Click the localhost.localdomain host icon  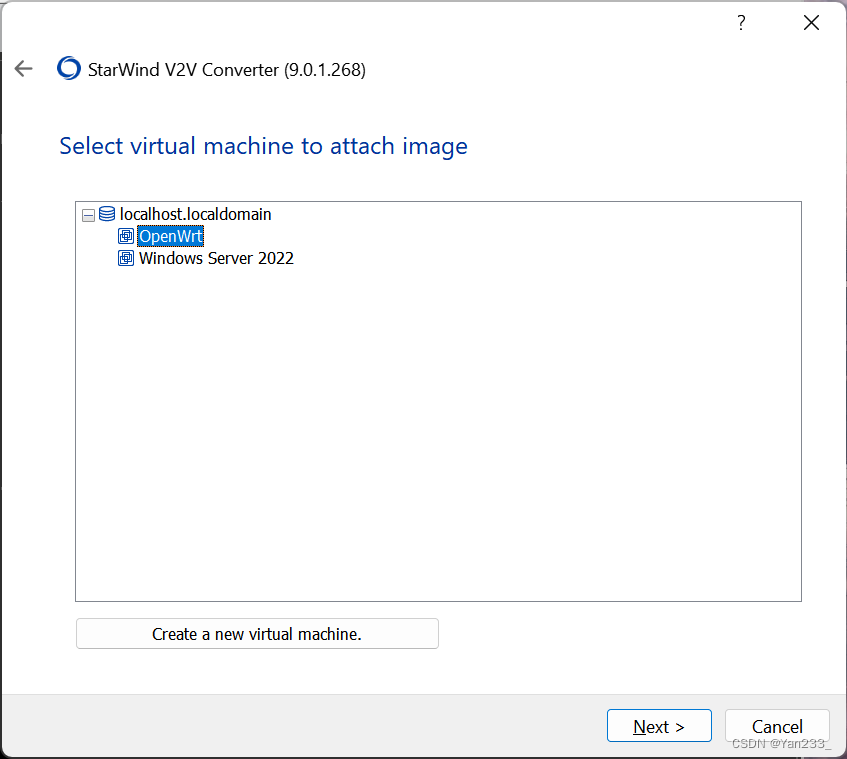[107, 214]
